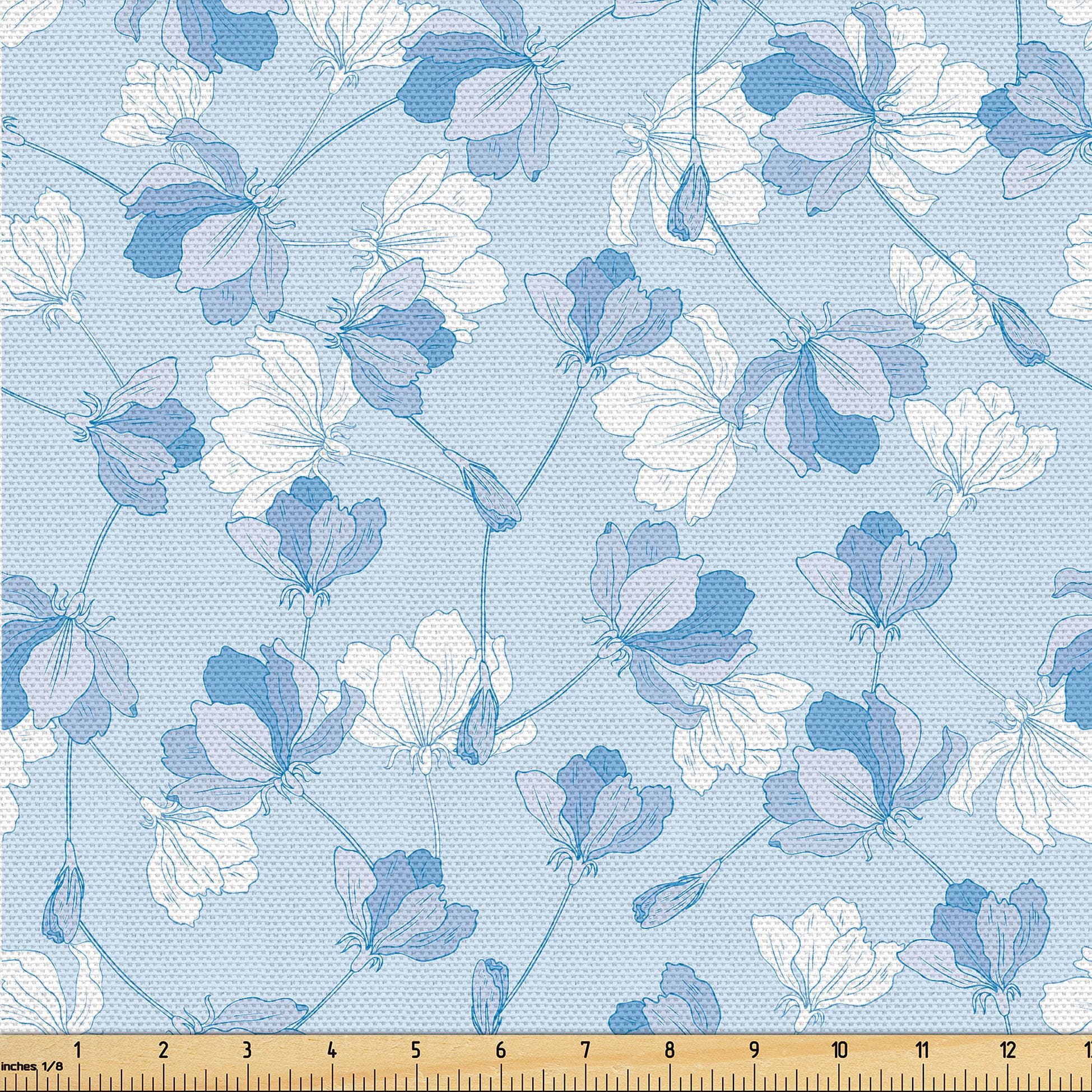Viewport: 1092px width, 1092px height.
Task: Click the number 3 on the ruler
Action: point(247,1051)
